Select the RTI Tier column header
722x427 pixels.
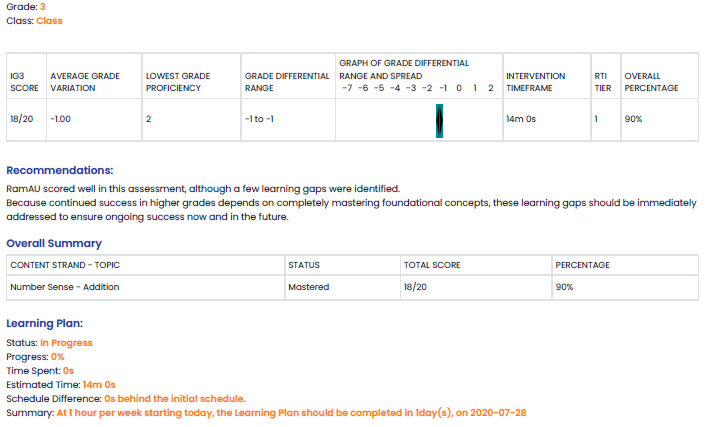[x=601, y=82]
